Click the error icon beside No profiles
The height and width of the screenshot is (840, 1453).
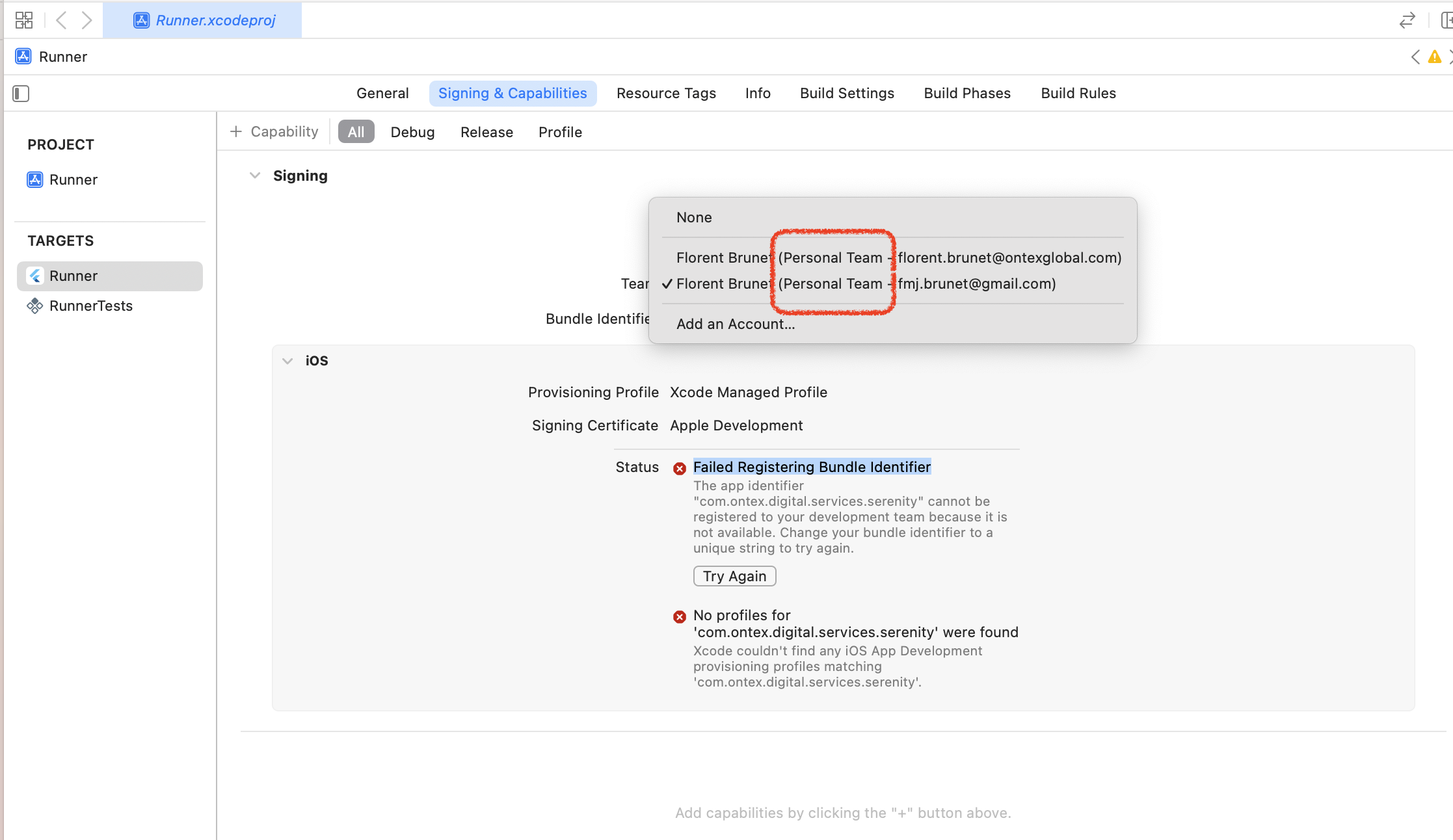(x=680, y=616)
